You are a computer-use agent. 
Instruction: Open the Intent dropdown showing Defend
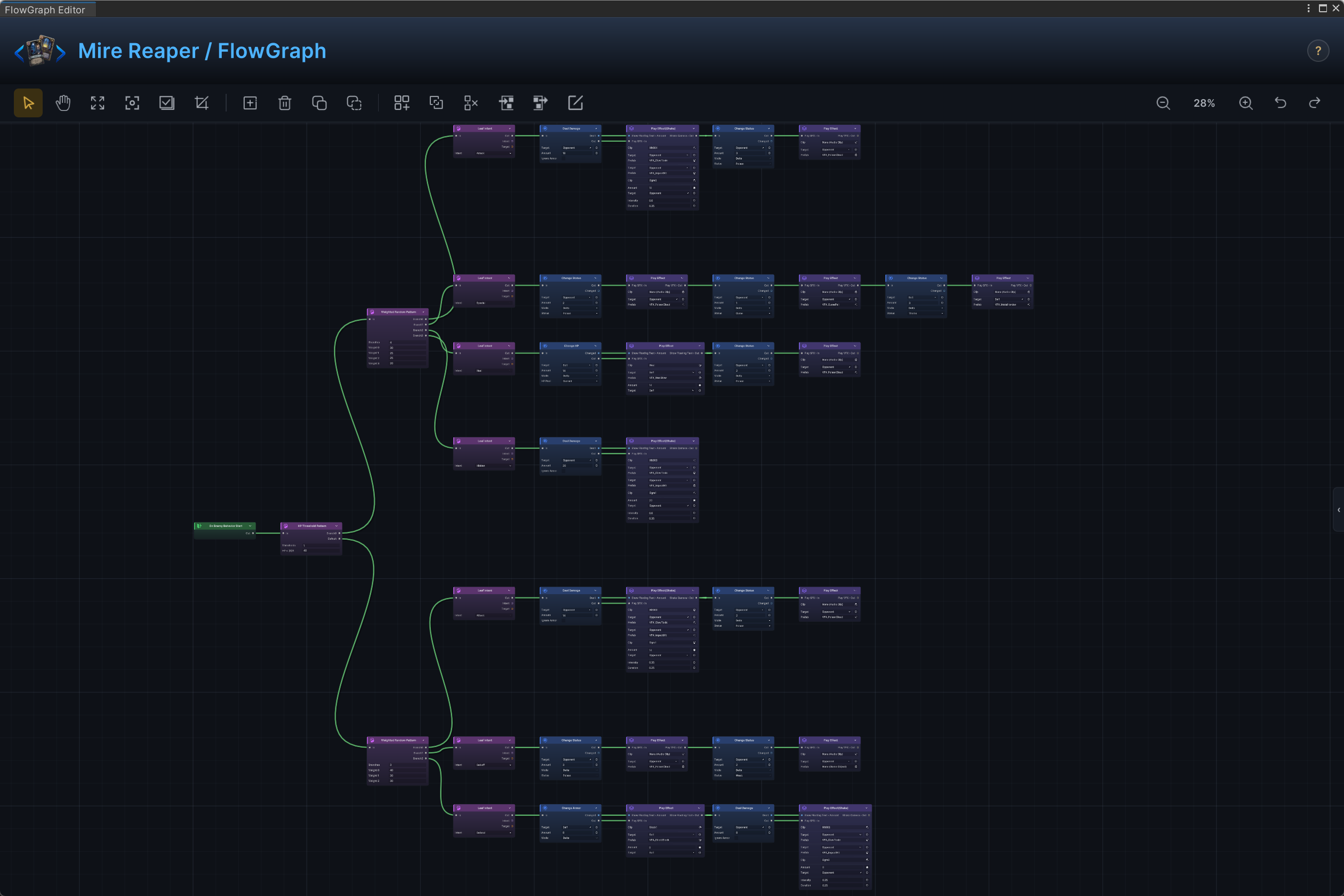[x=493, y=833]
